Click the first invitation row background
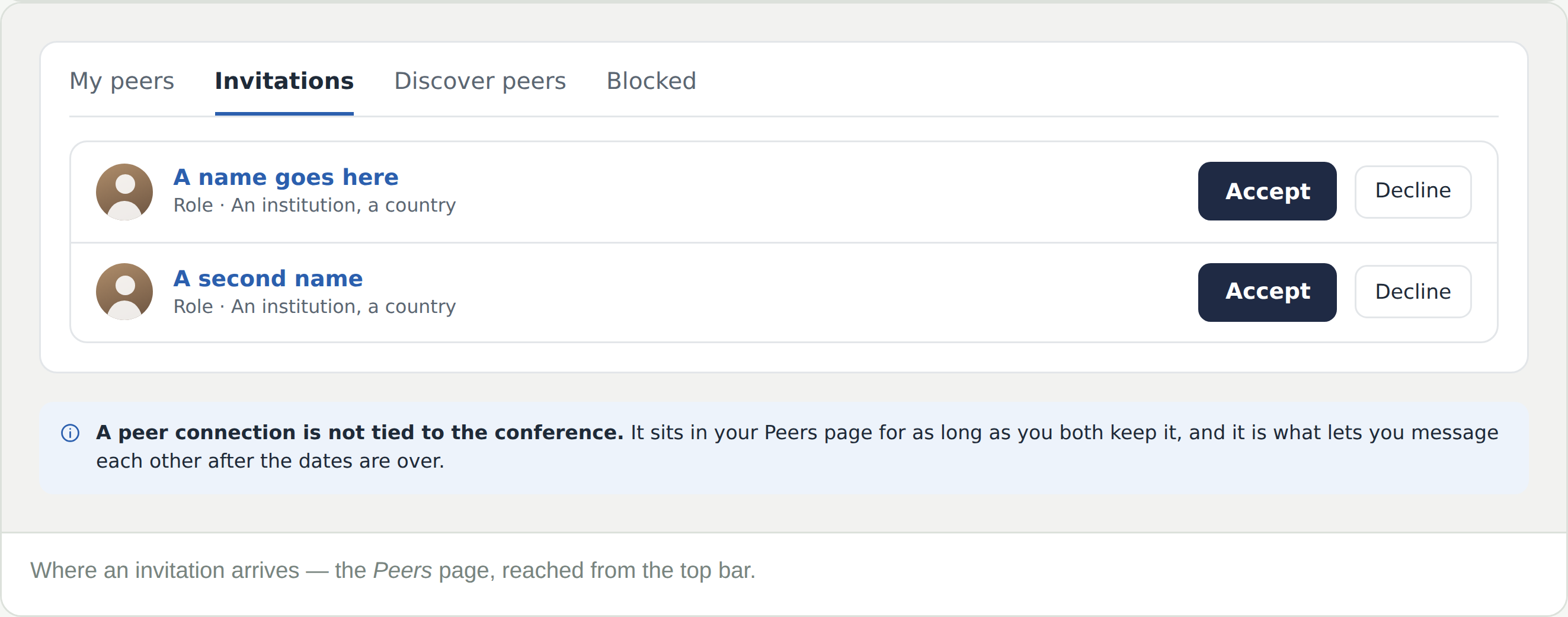The width and height of the screenshot is (1568, 617). [x=784, y=193]
